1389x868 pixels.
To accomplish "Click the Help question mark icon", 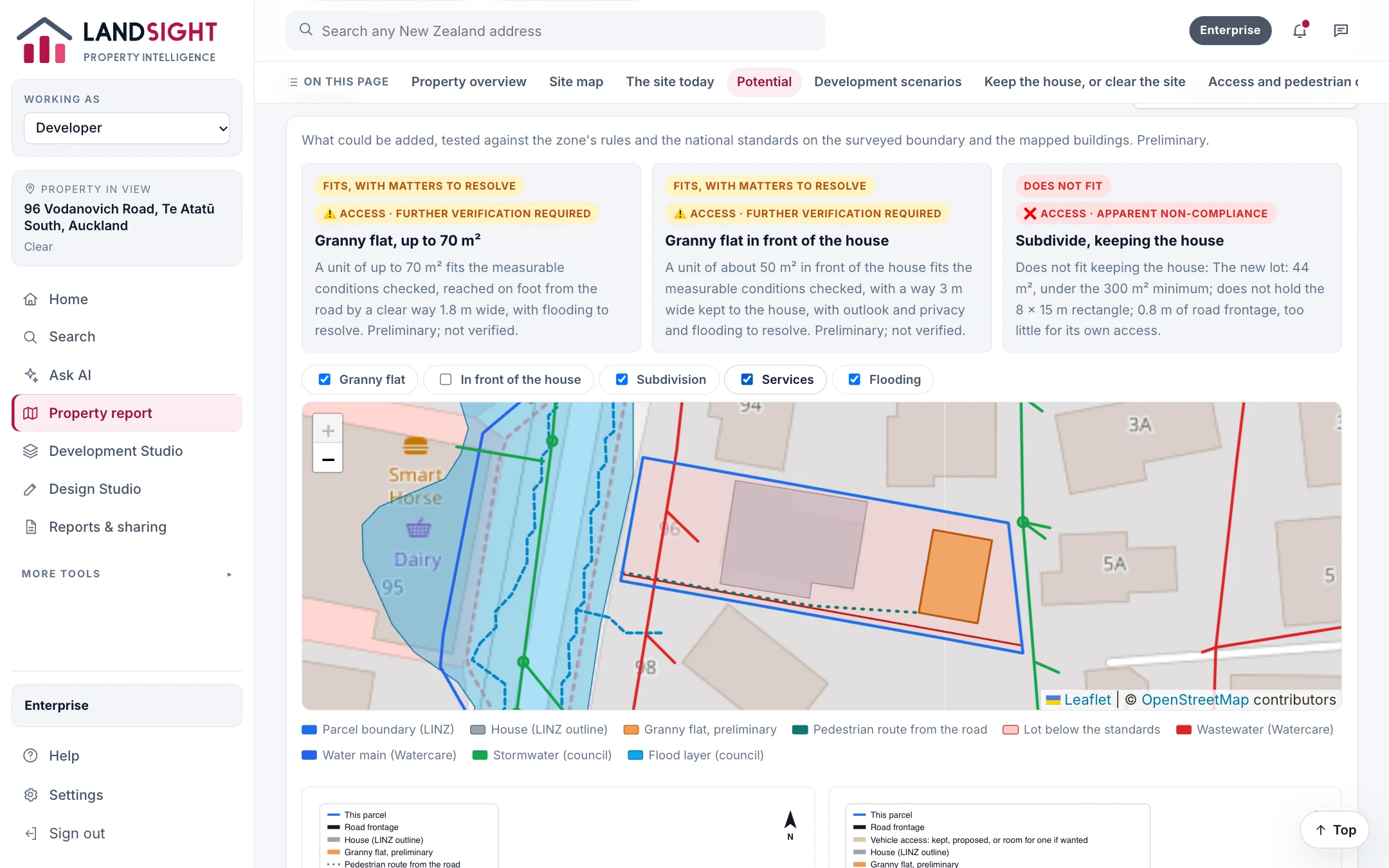I will point(30,755).
